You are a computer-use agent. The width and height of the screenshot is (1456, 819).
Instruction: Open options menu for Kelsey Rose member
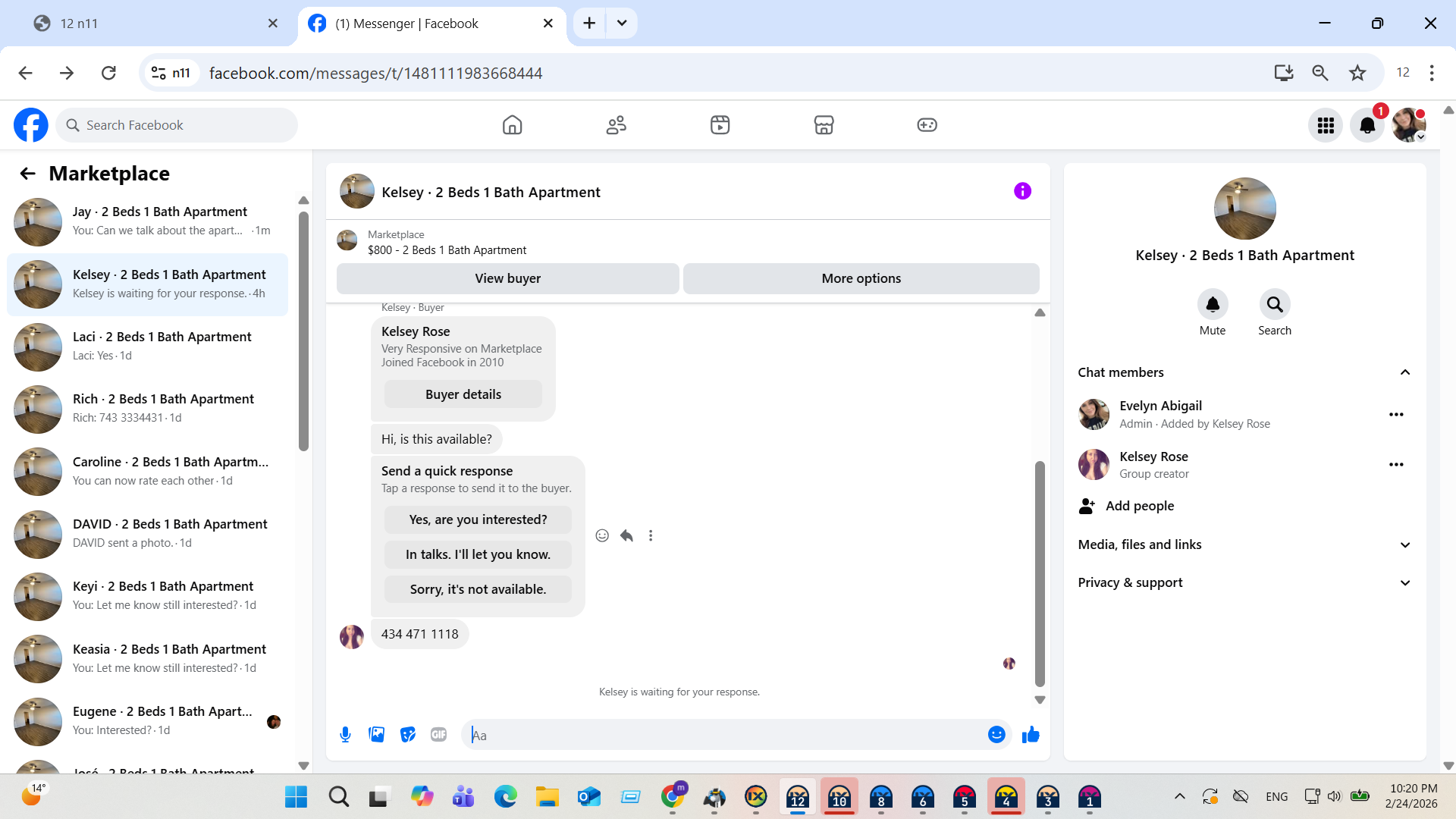tap(1396, 464)
